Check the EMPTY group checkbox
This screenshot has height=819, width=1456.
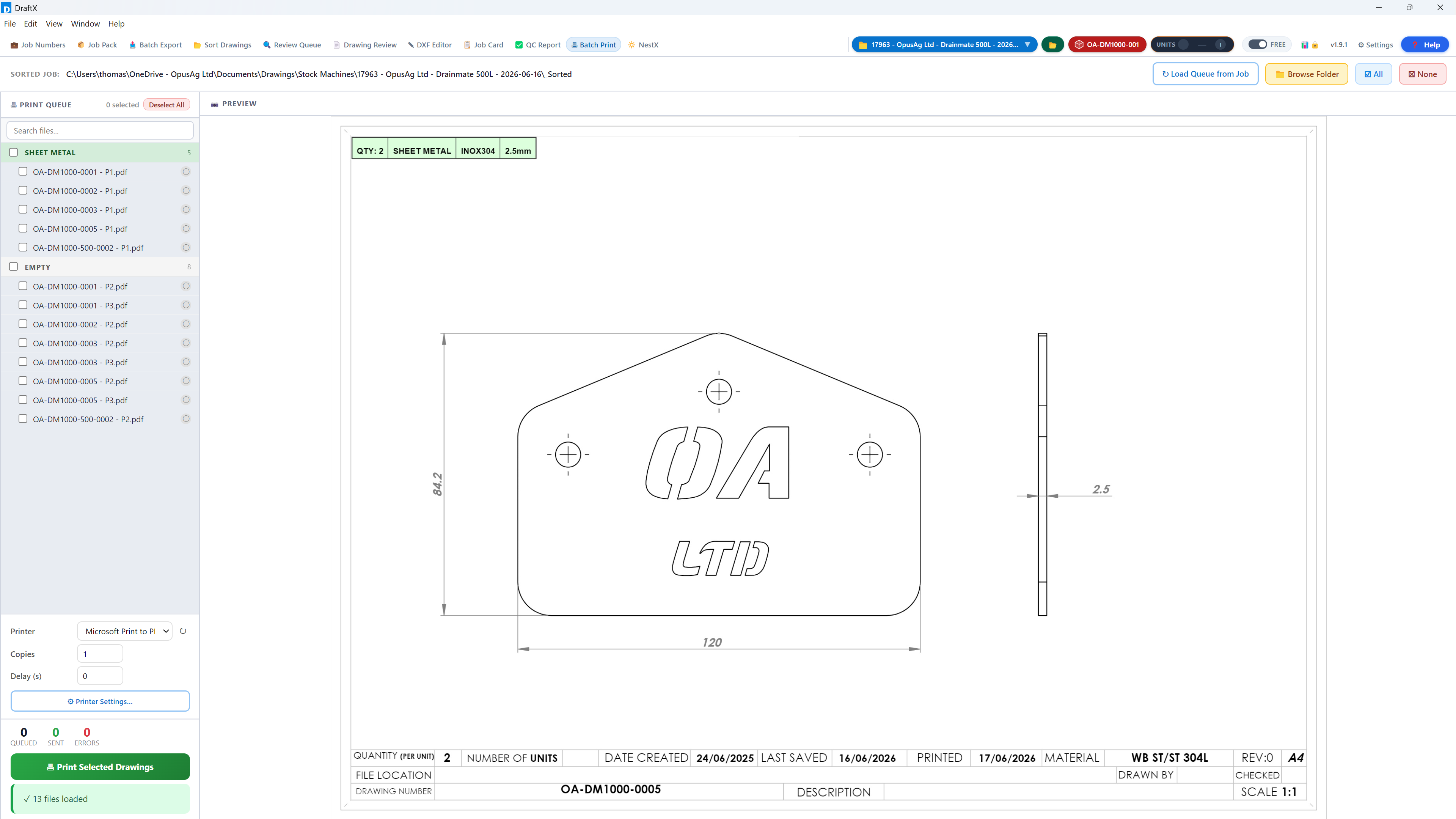(14, 267)
